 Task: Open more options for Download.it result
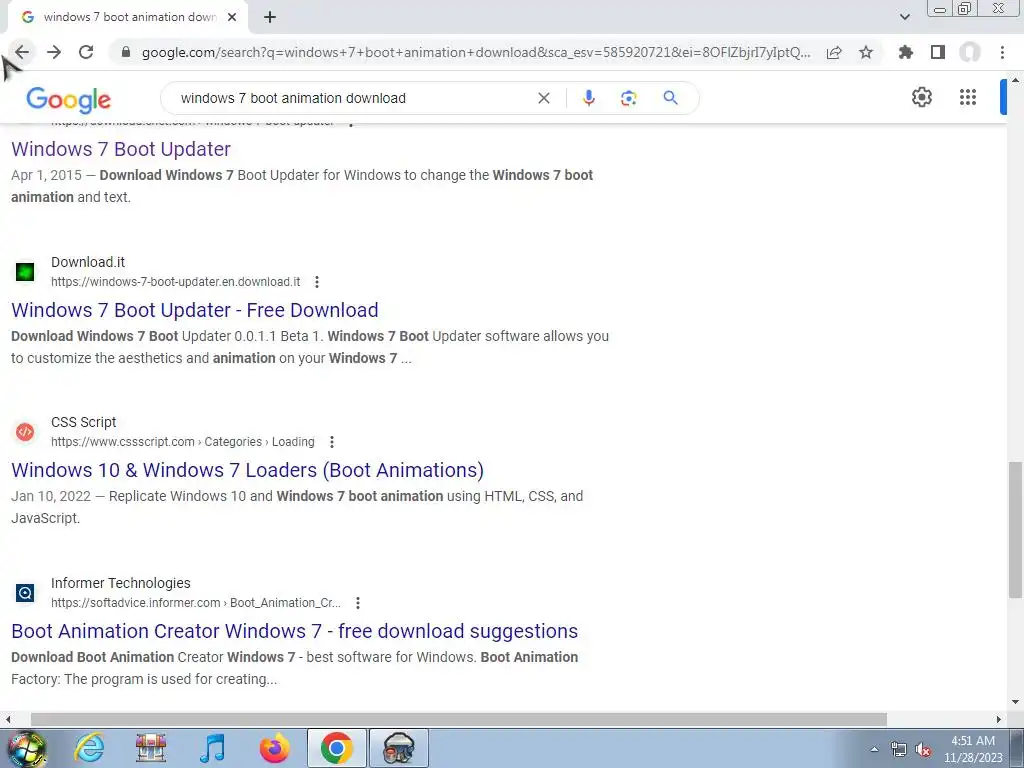pyautogui.click(x=317, y=281)
